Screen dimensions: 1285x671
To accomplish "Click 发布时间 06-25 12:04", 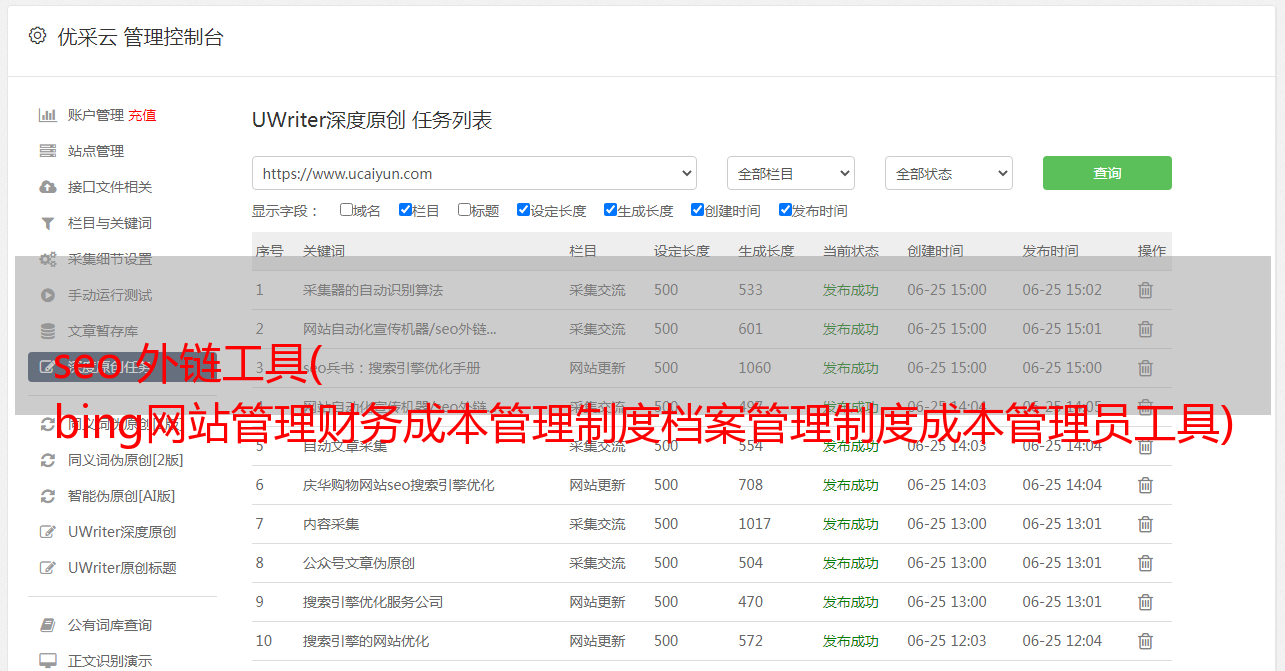I will click(x=1062, y=641).
